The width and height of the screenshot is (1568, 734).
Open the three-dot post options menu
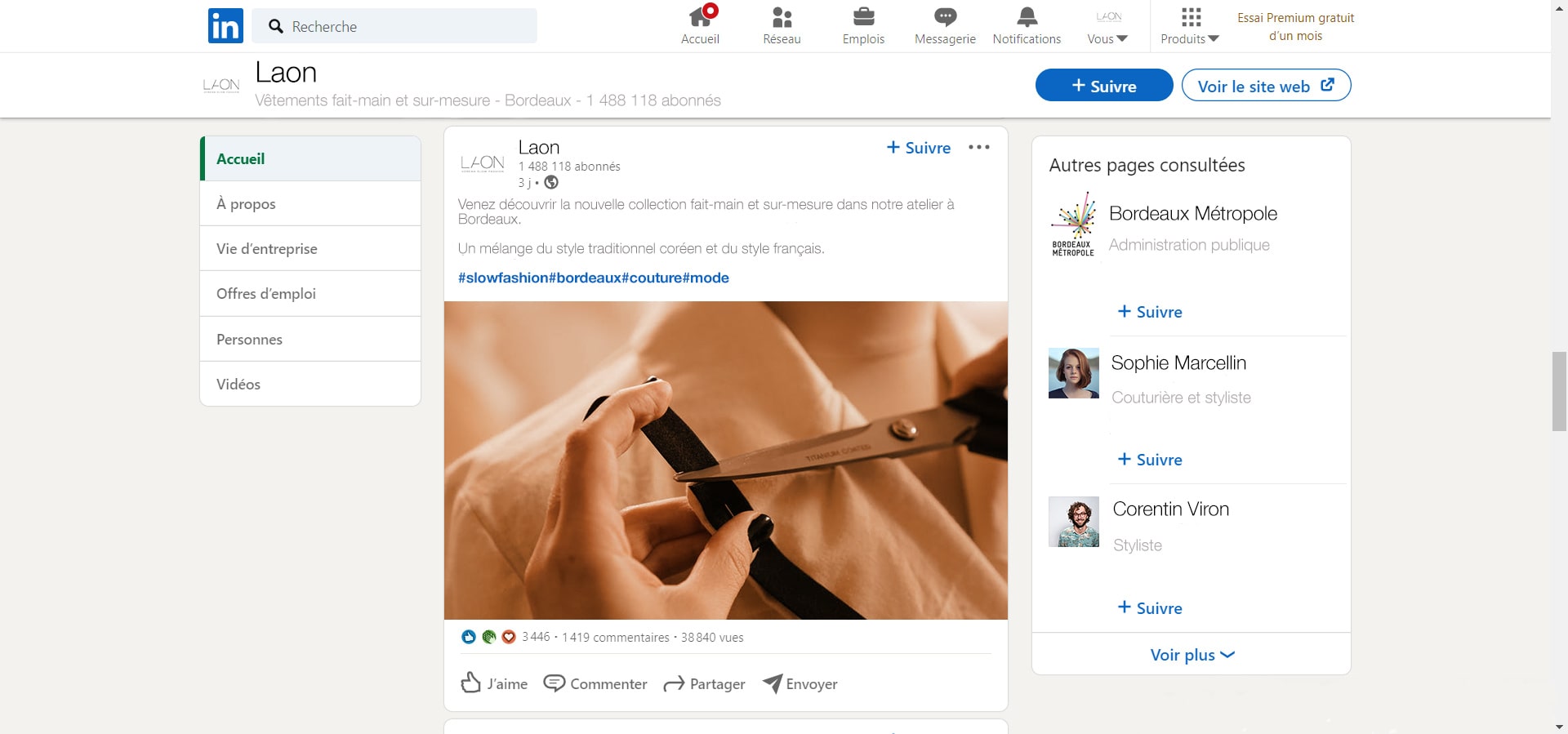978,148
